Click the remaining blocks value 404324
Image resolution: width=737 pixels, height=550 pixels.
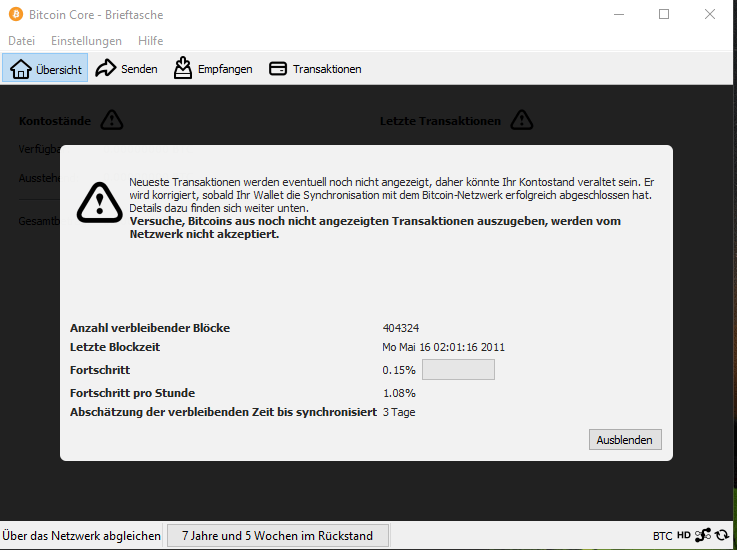[400, 328]
